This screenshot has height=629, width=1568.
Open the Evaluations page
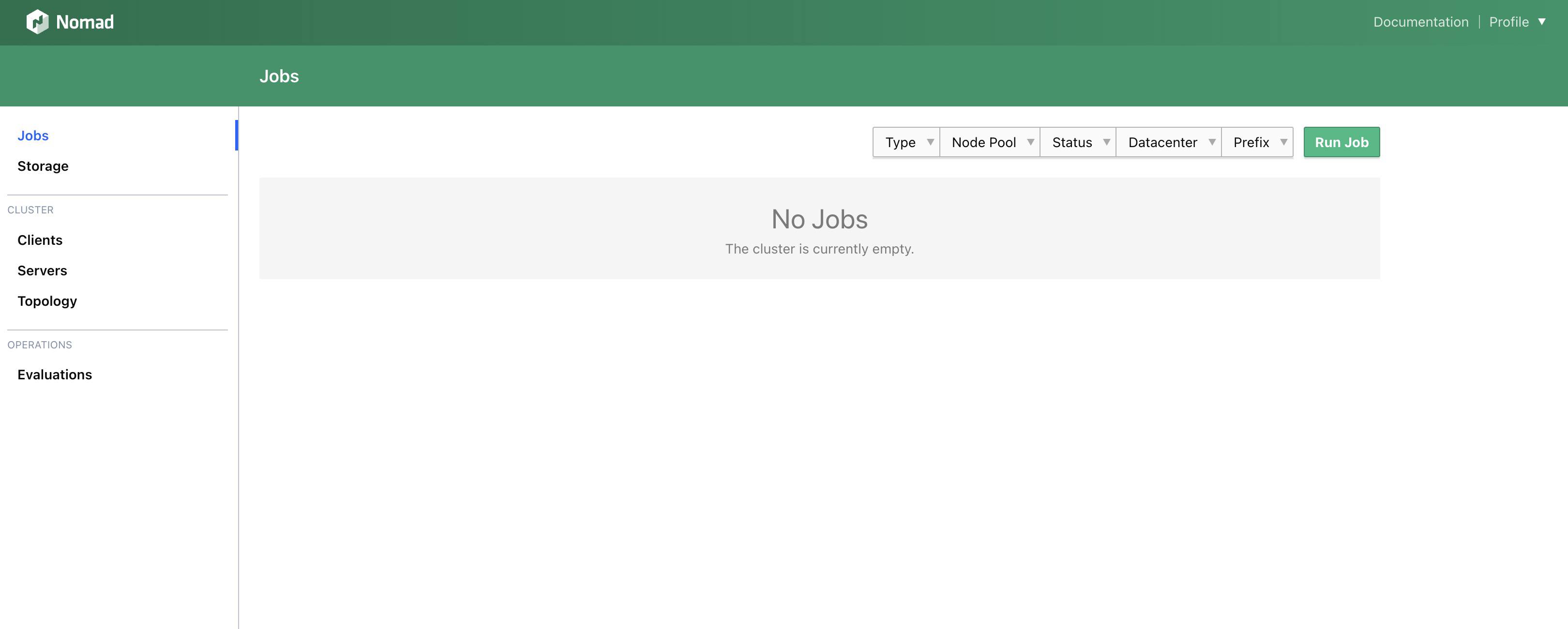tap(54, 374)
